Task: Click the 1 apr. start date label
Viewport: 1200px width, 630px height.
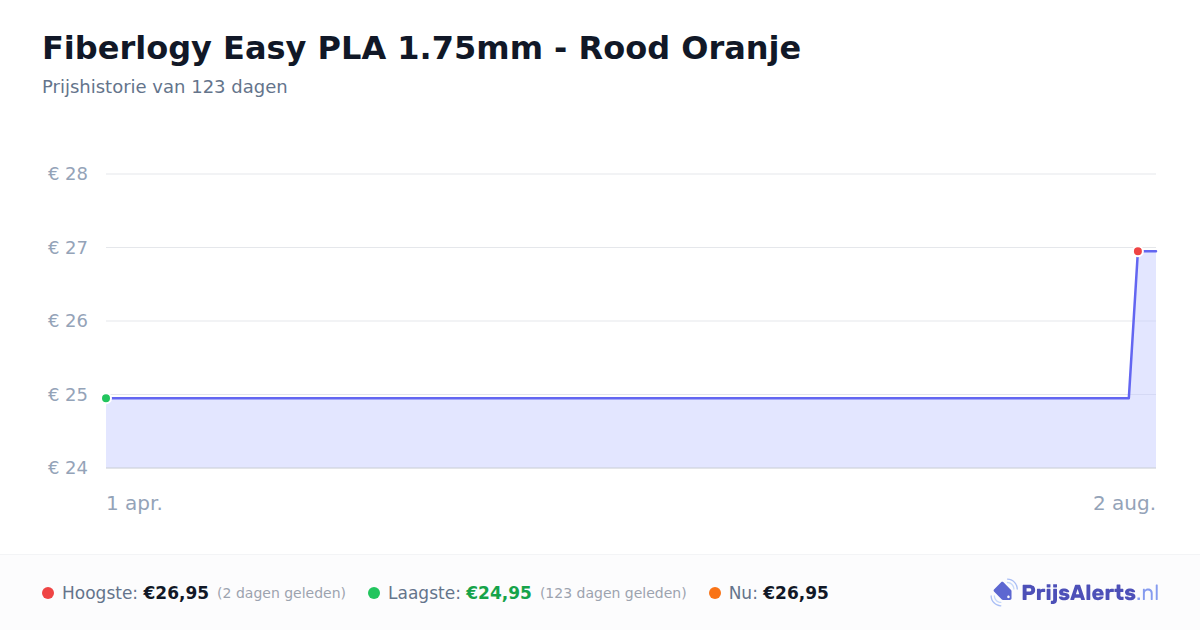Action: [x=135, y=504]
